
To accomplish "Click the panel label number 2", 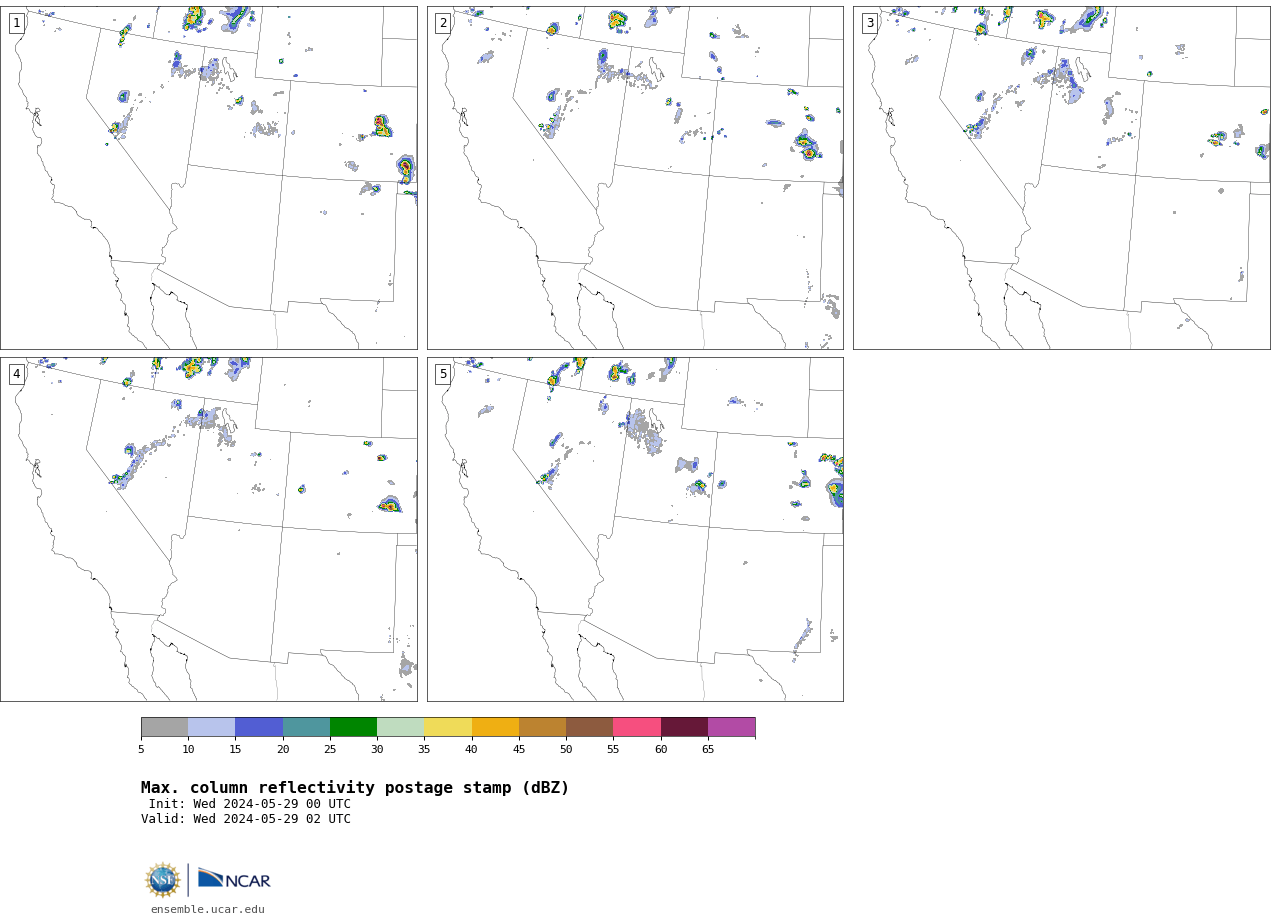I will point(443,23).
